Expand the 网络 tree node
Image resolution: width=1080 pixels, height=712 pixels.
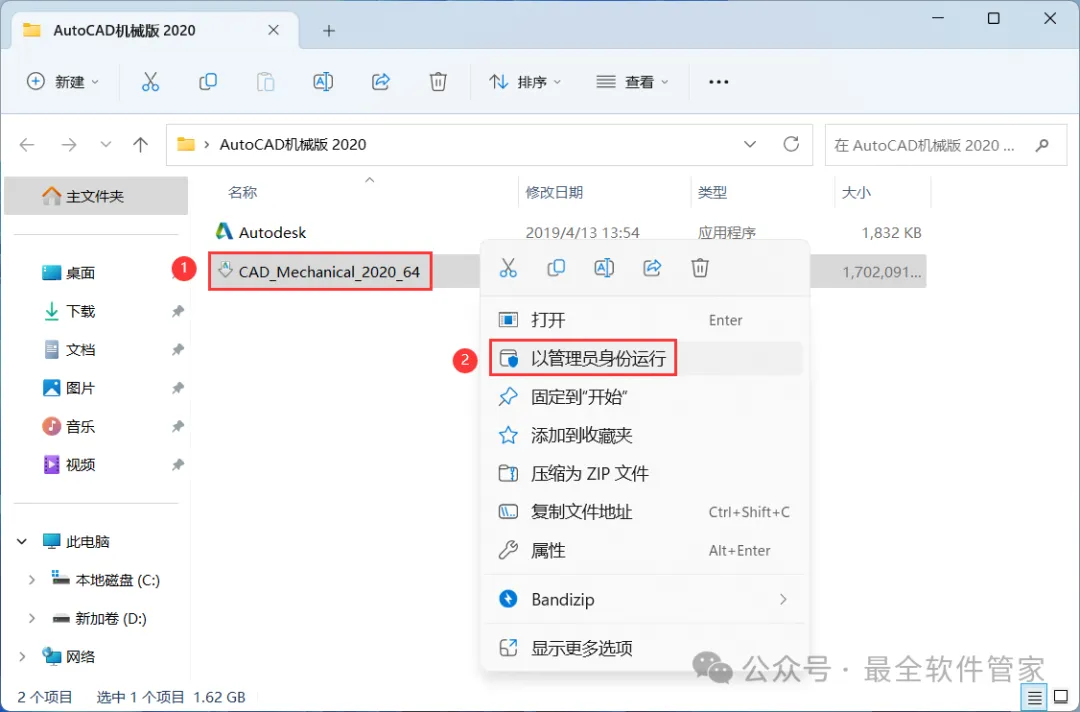[x=22, y=657]
